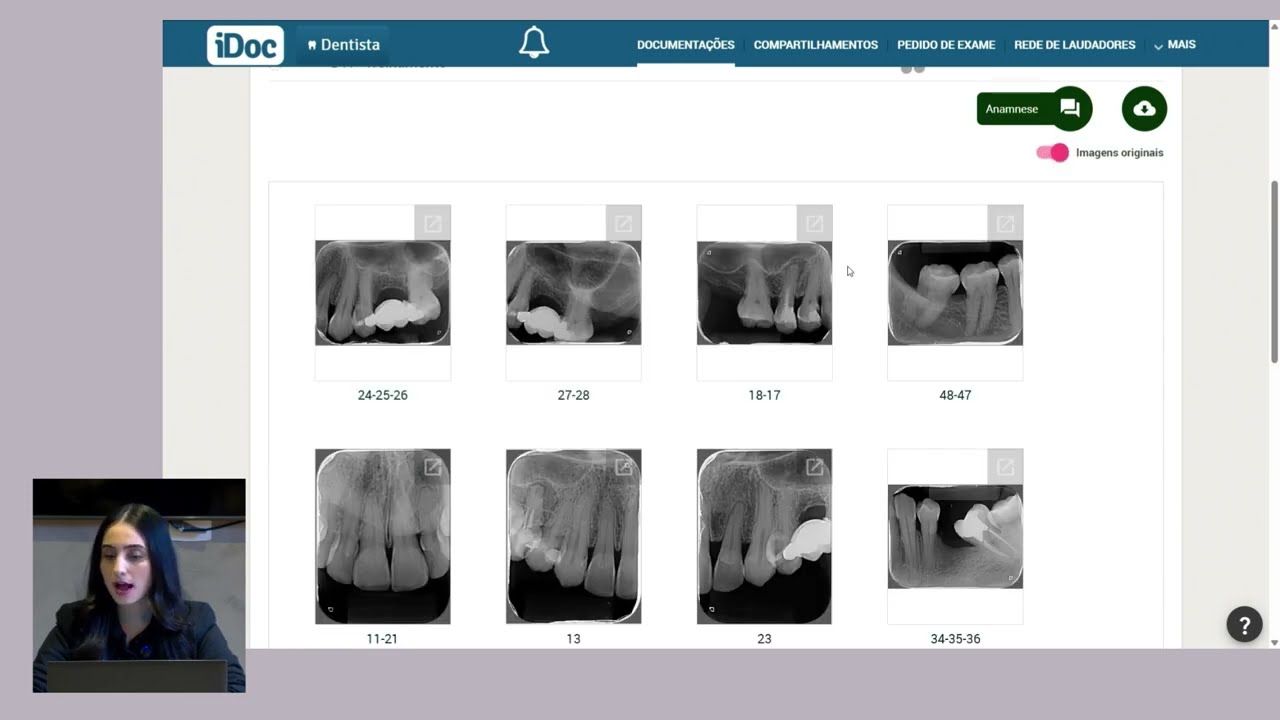The width and height of the screenshot is (1280, 720).
Task: Open the Dentista profile selector
Action: 343,45
